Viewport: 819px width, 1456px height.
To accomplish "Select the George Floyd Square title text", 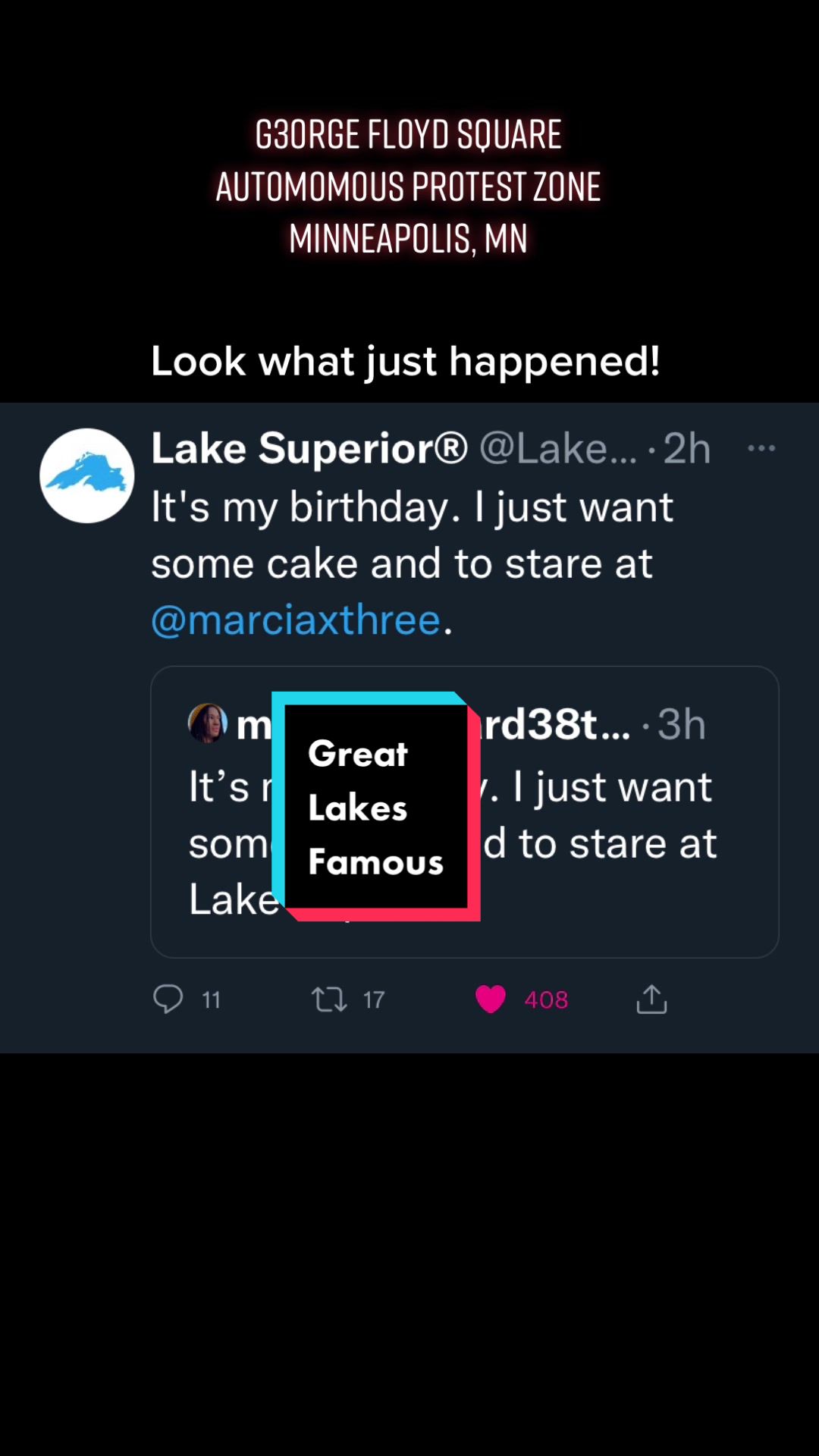I will pos(408,187).
